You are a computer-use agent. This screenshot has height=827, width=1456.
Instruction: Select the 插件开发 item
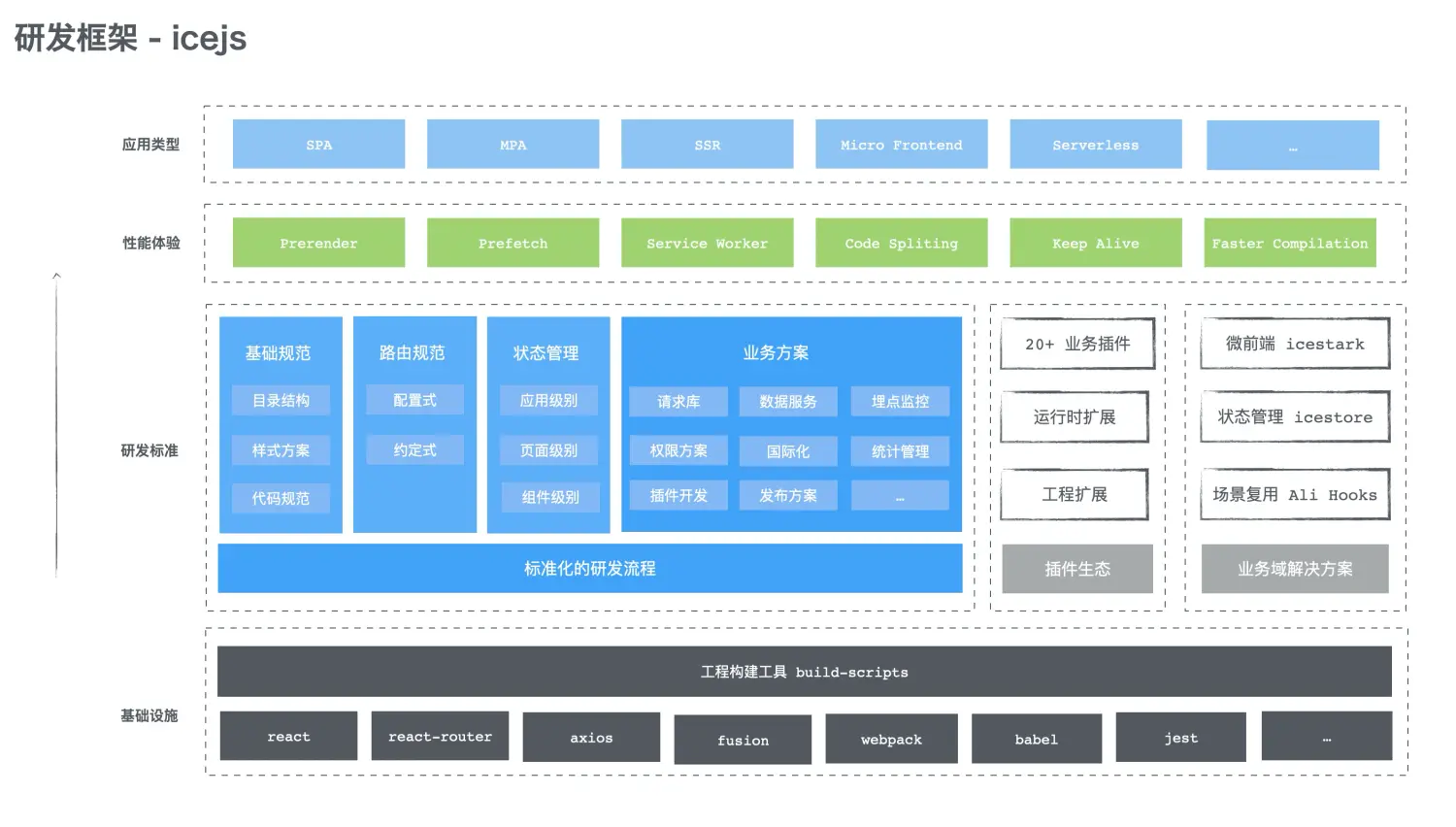point(678,495)
